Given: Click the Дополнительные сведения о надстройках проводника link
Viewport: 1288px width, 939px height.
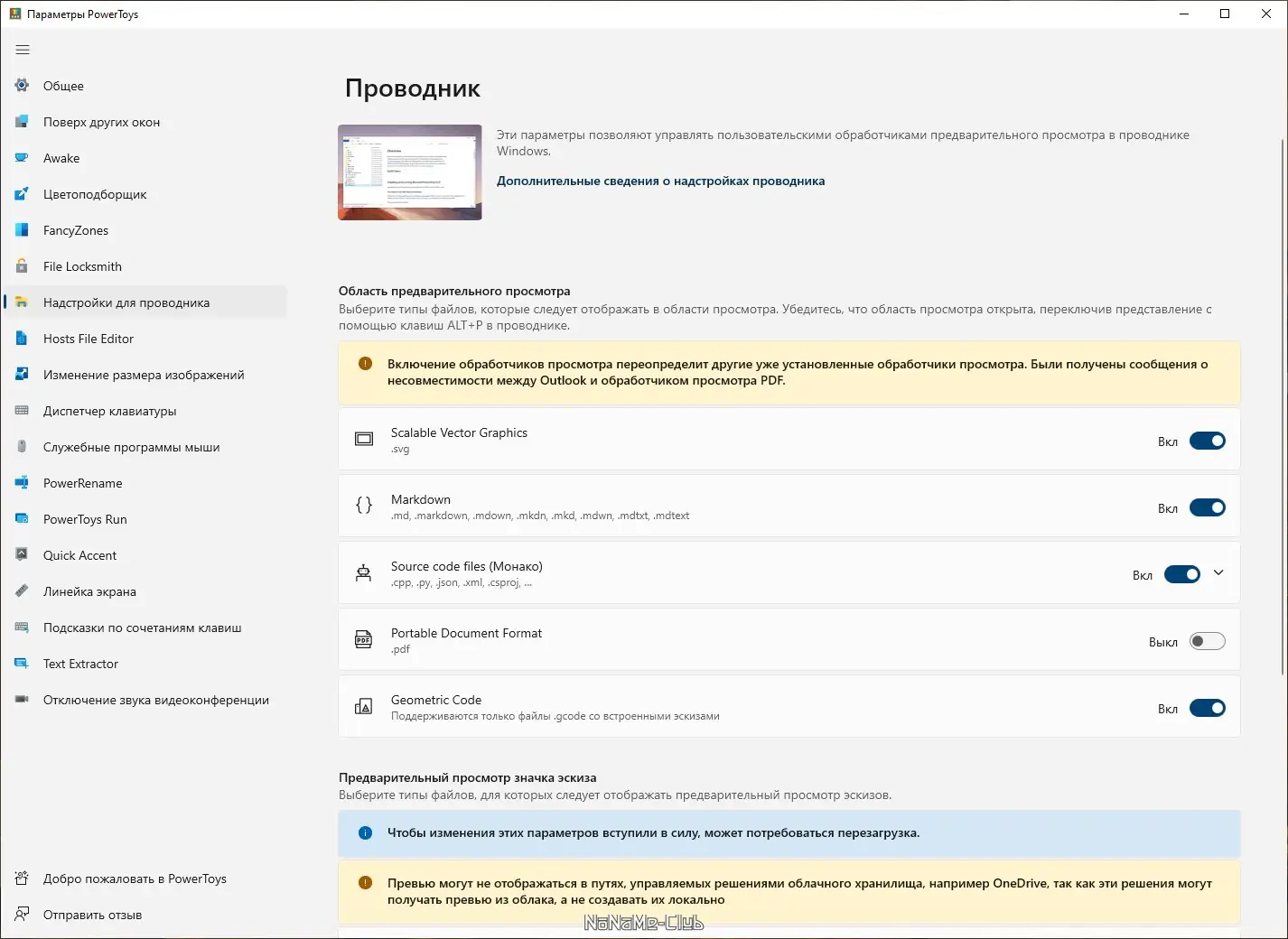Looking at the screenshot, I should 660,181.
